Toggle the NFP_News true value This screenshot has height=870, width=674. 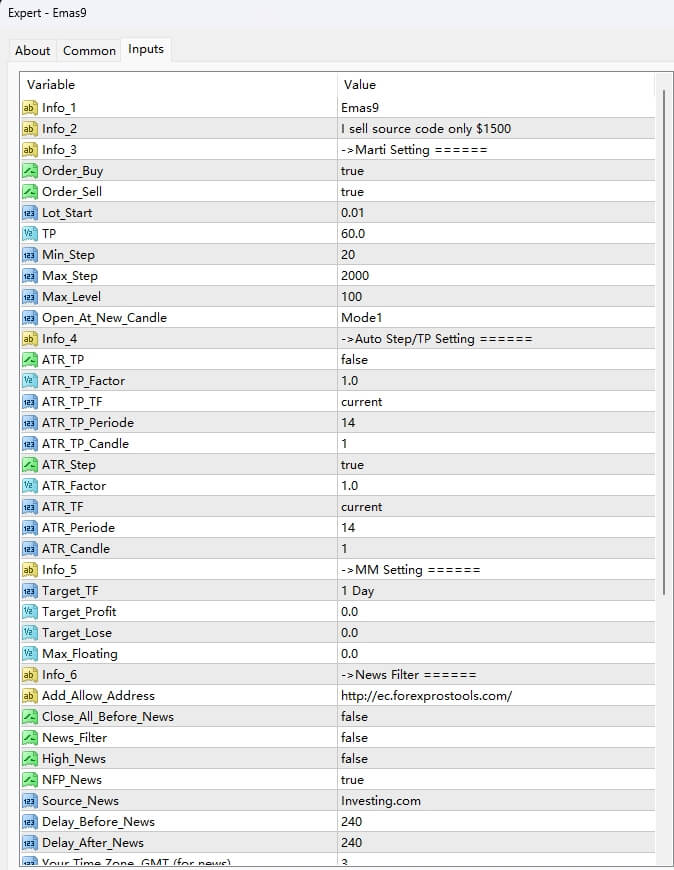[x=352, y=780]
